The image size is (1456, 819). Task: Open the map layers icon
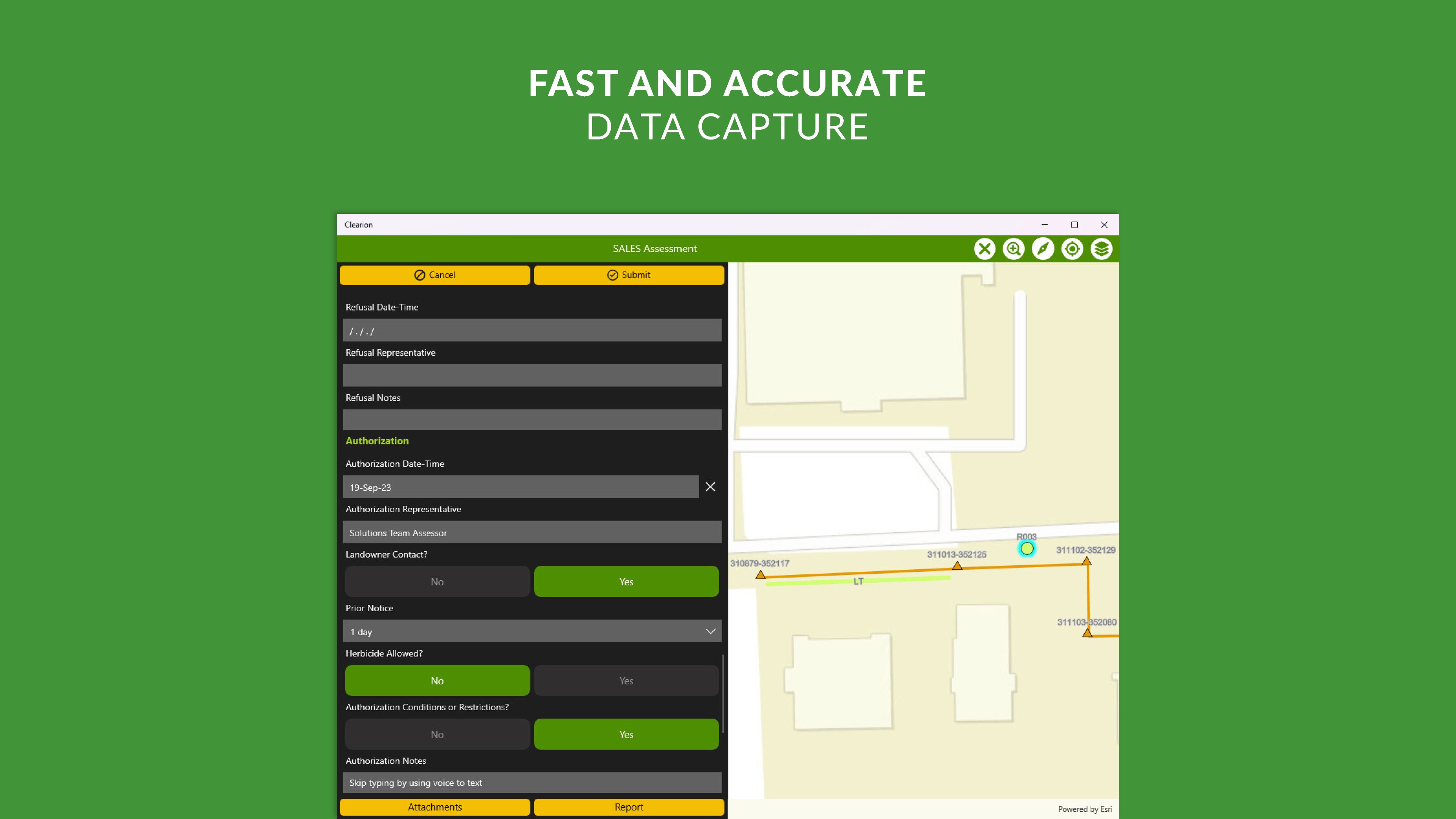[x=1101, y=249]
